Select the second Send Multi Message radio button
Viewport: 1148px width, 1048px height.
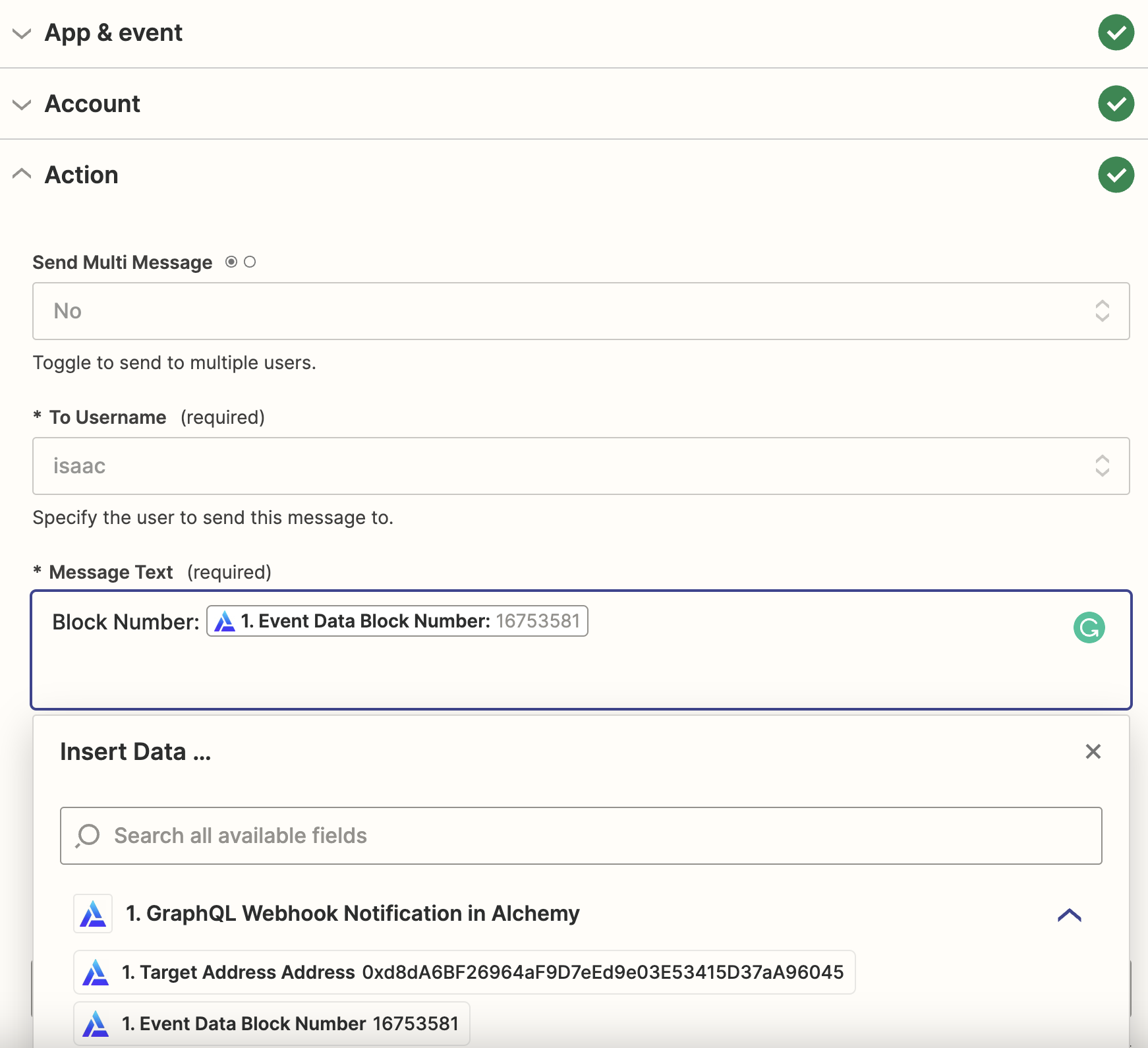pyautogui.click(x=250, y=262)
